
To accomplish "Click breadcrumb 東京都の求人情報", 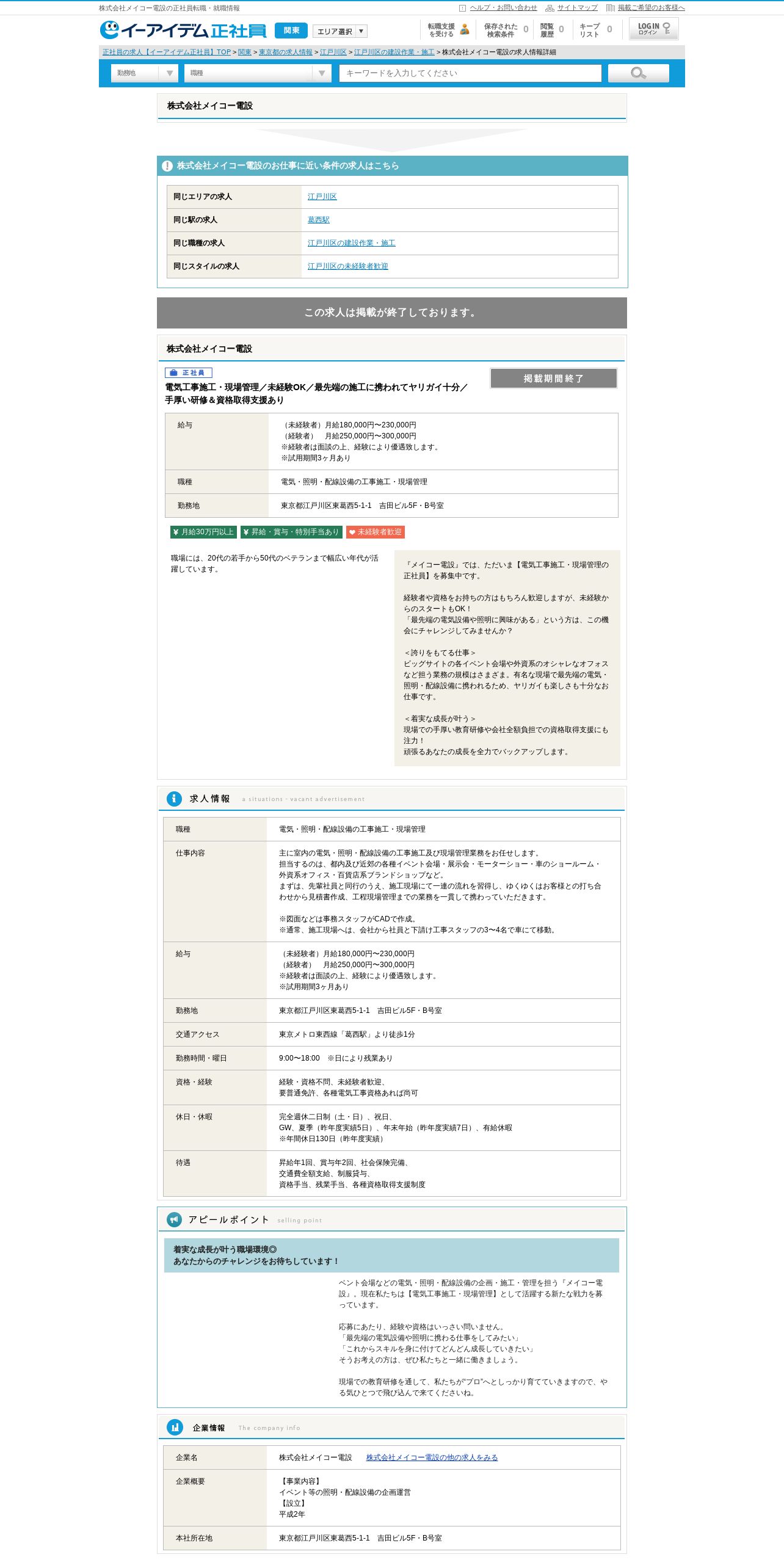I will [285, 53].
